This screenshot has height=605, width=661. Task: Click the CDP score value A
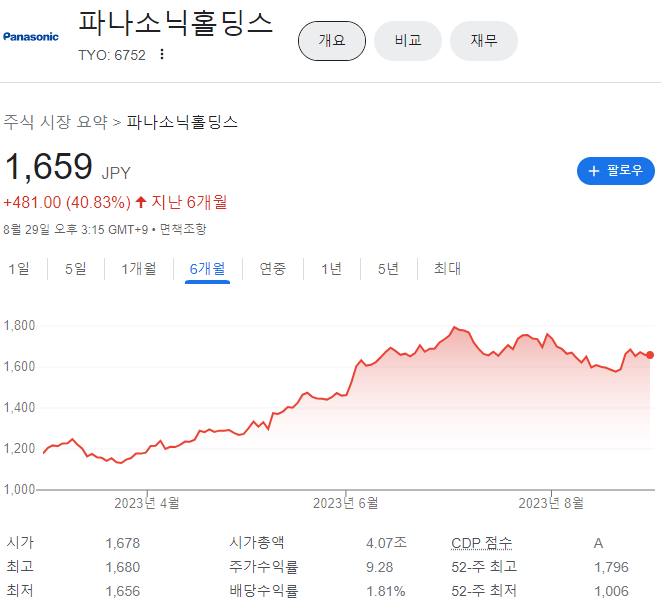pyautogui.click(x=598, y=543)
